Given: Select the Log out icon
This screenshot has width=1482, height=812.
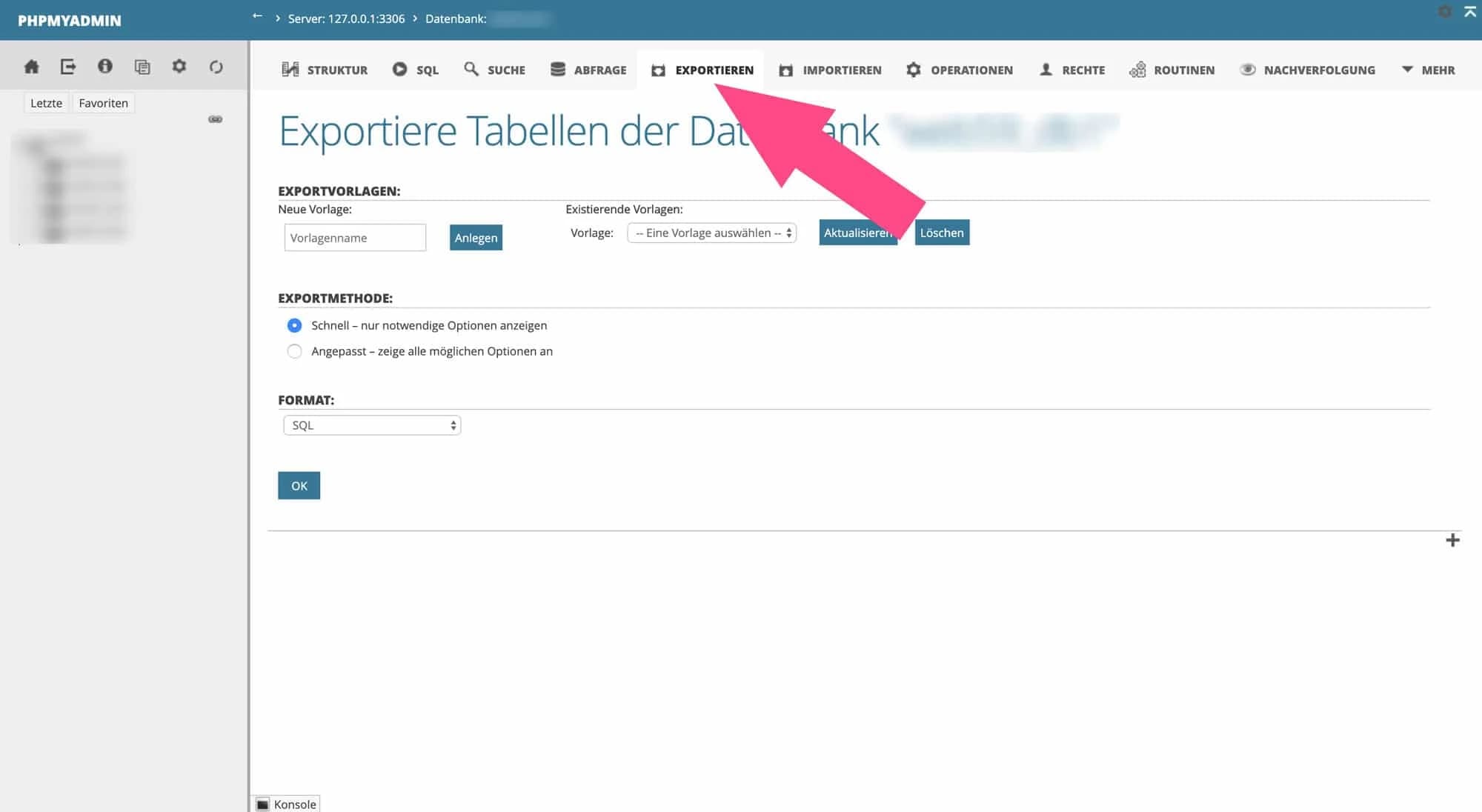Looking at the screenshot, I should point(68,66).
